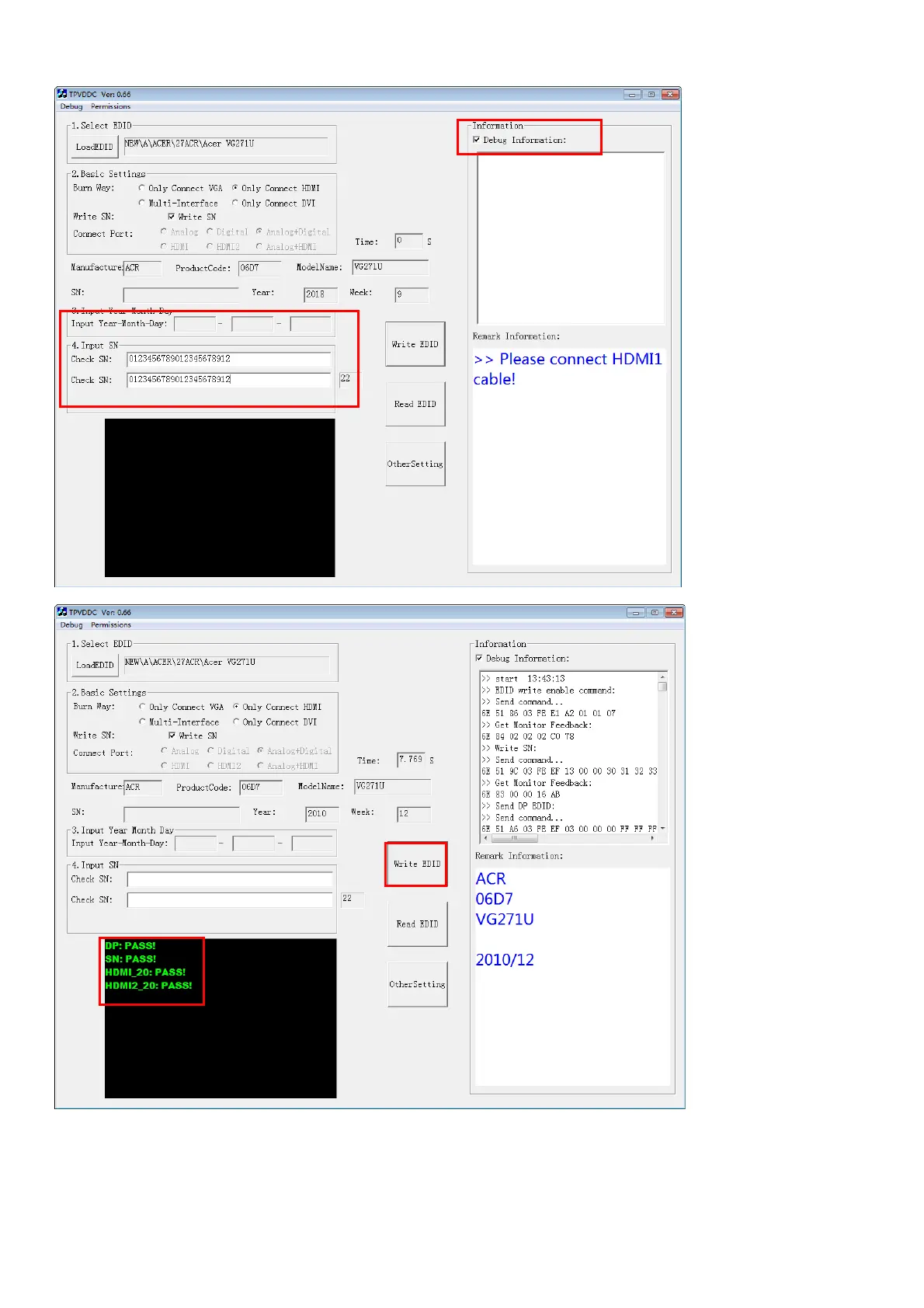Viewport: 924px width, 1308px height.
Task: Open OtherSetting in the HDMI1-prompt window
Action: 415,464
